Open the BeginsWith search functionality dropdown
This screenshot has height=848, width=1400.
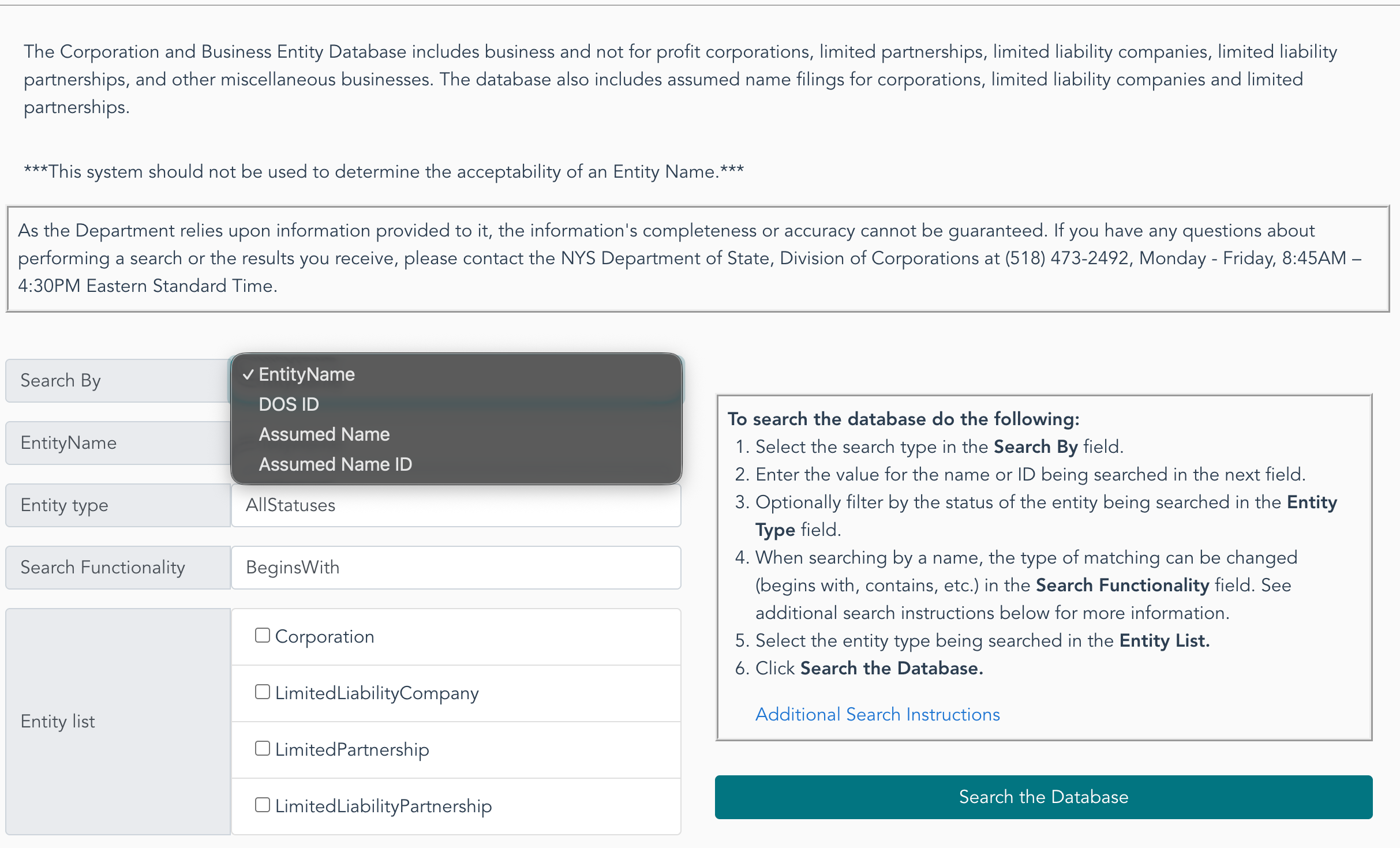click(456, 568)
